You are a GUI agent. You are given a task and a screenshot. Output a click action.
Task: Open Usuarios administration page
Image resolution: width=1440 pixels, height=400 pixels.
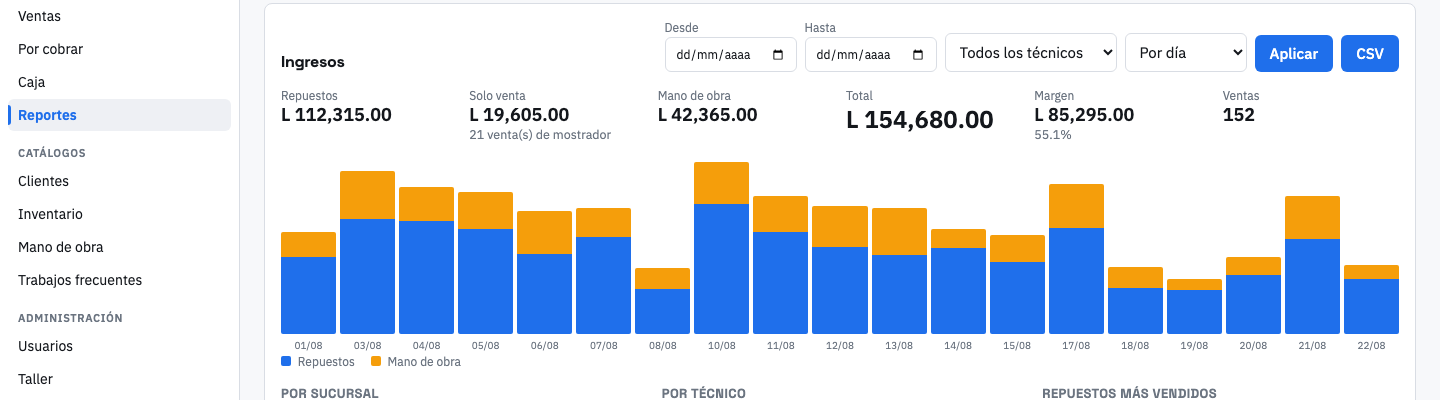click(119, 346)
